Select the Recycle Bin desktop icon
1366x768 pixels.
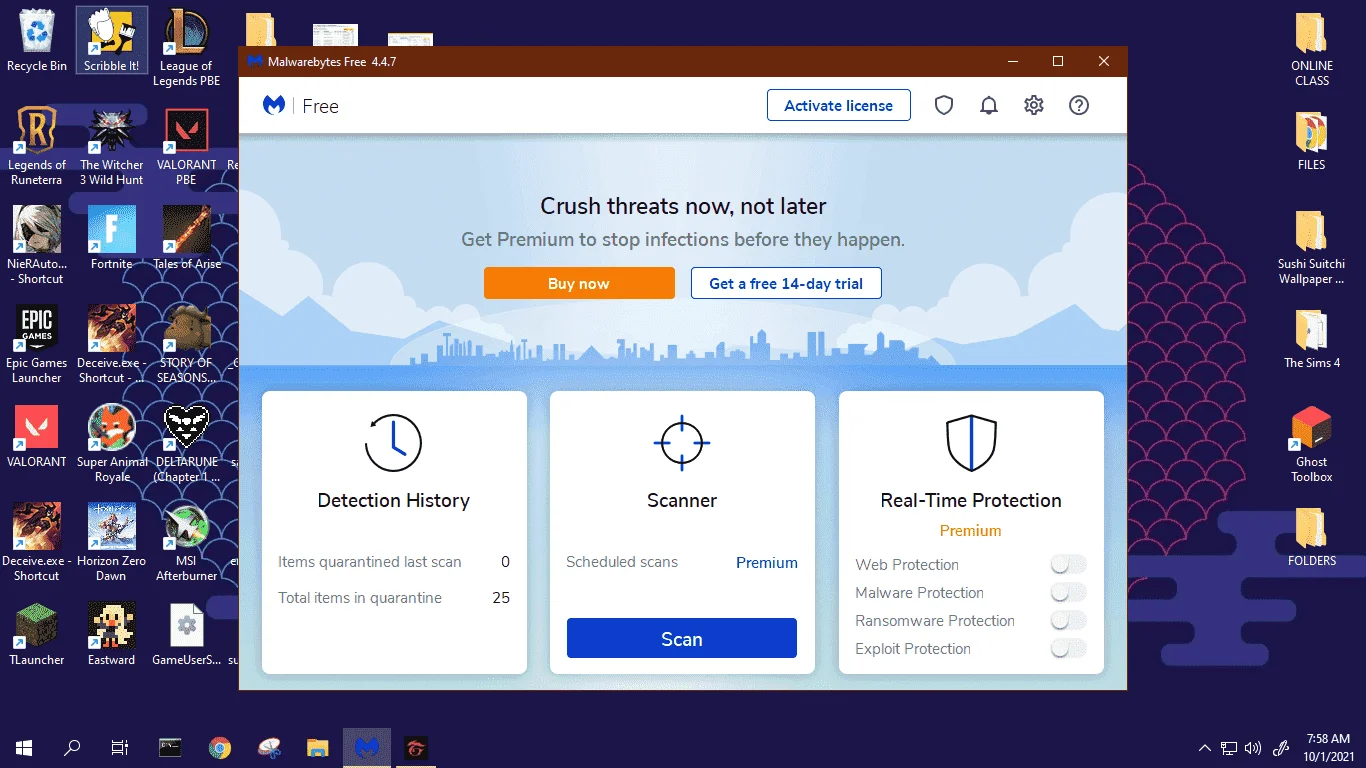(x=37, y=41)
